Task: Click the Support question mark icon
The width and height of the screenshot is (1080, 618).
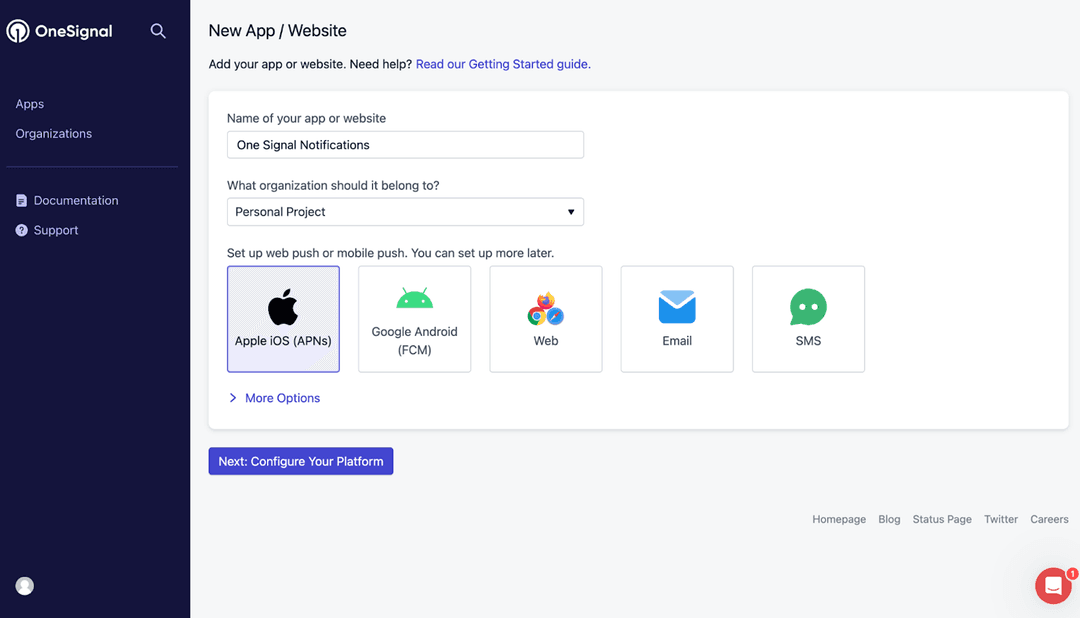Action: [x=21, y=230]
